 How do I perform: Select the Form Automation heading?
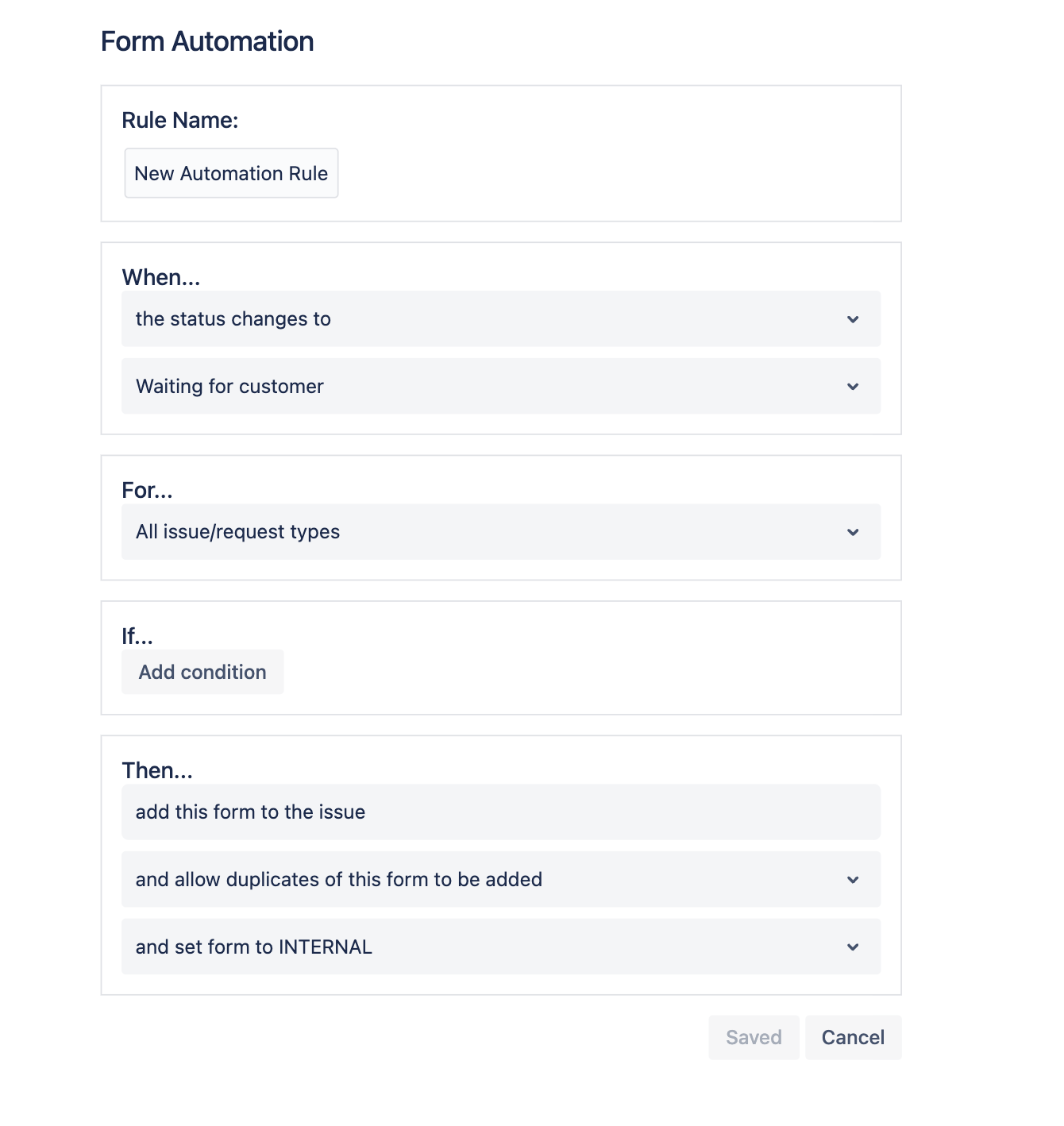(x=206, y=40)
